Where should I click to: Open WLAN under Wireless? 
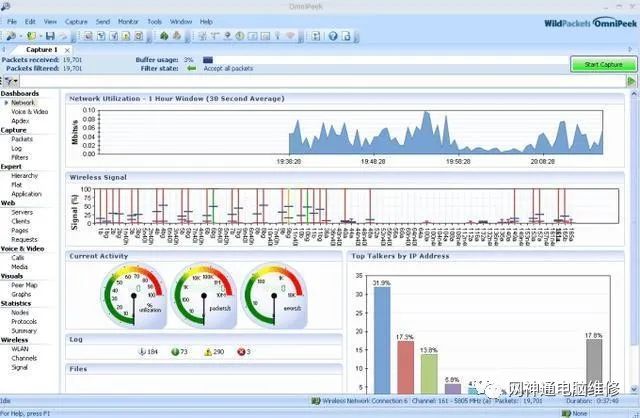point(20,349)
